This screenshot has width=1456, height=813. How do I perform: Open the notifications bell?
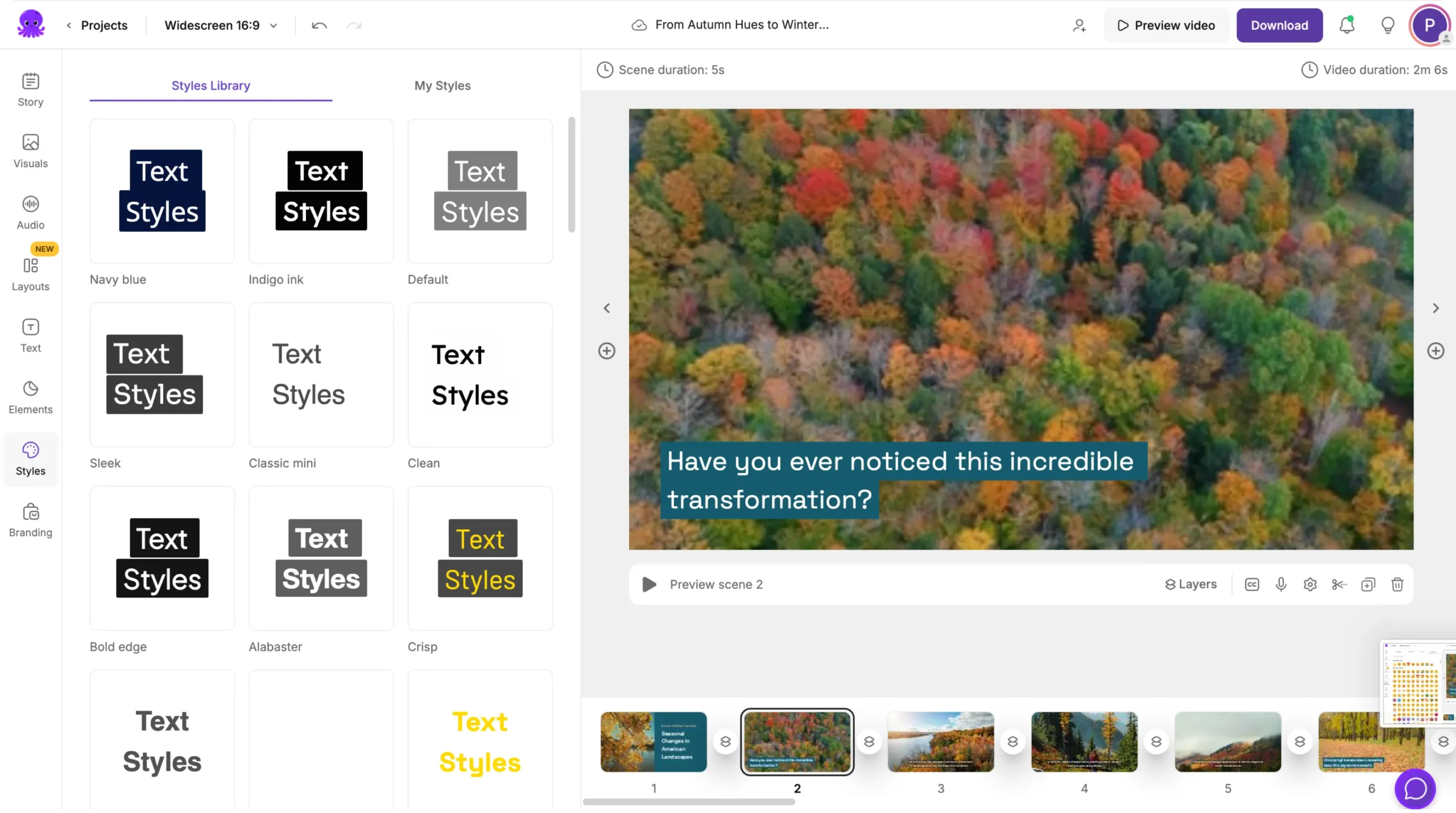point(1346,26)
